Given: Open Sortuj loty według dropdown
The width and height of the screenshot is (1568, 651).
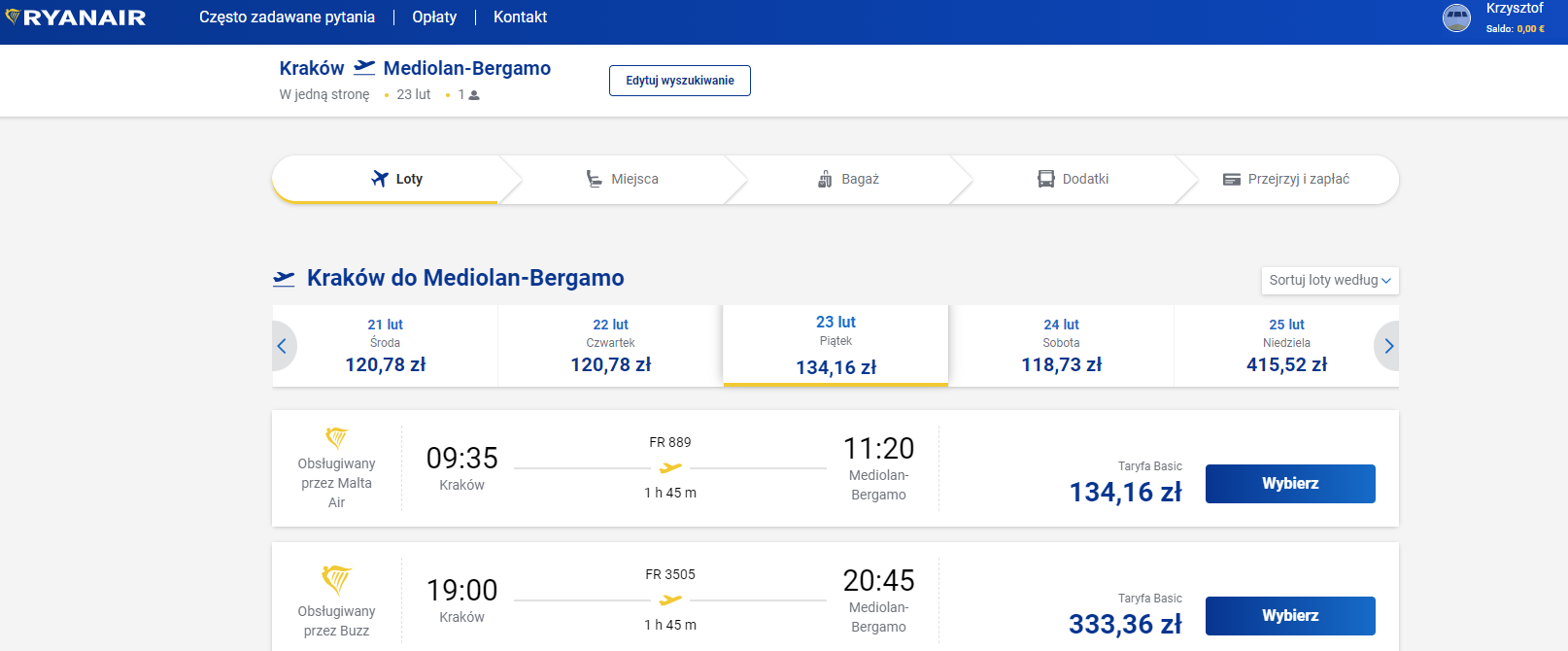Looking at the screenshot, I should tap(1330, 280).
